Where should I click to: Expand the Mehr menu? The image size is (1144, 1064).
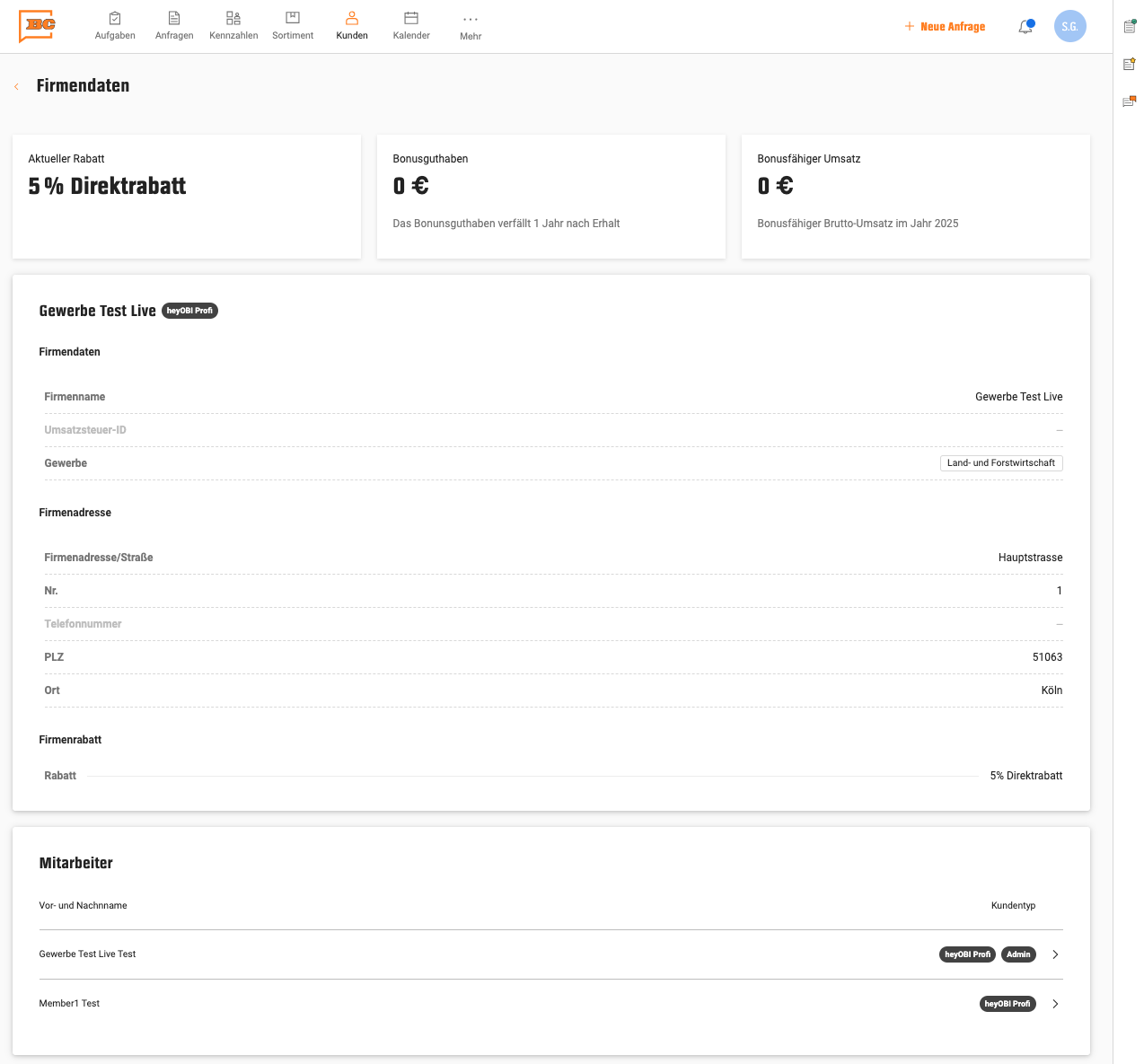pyautogui.click(x=471, y=26)
